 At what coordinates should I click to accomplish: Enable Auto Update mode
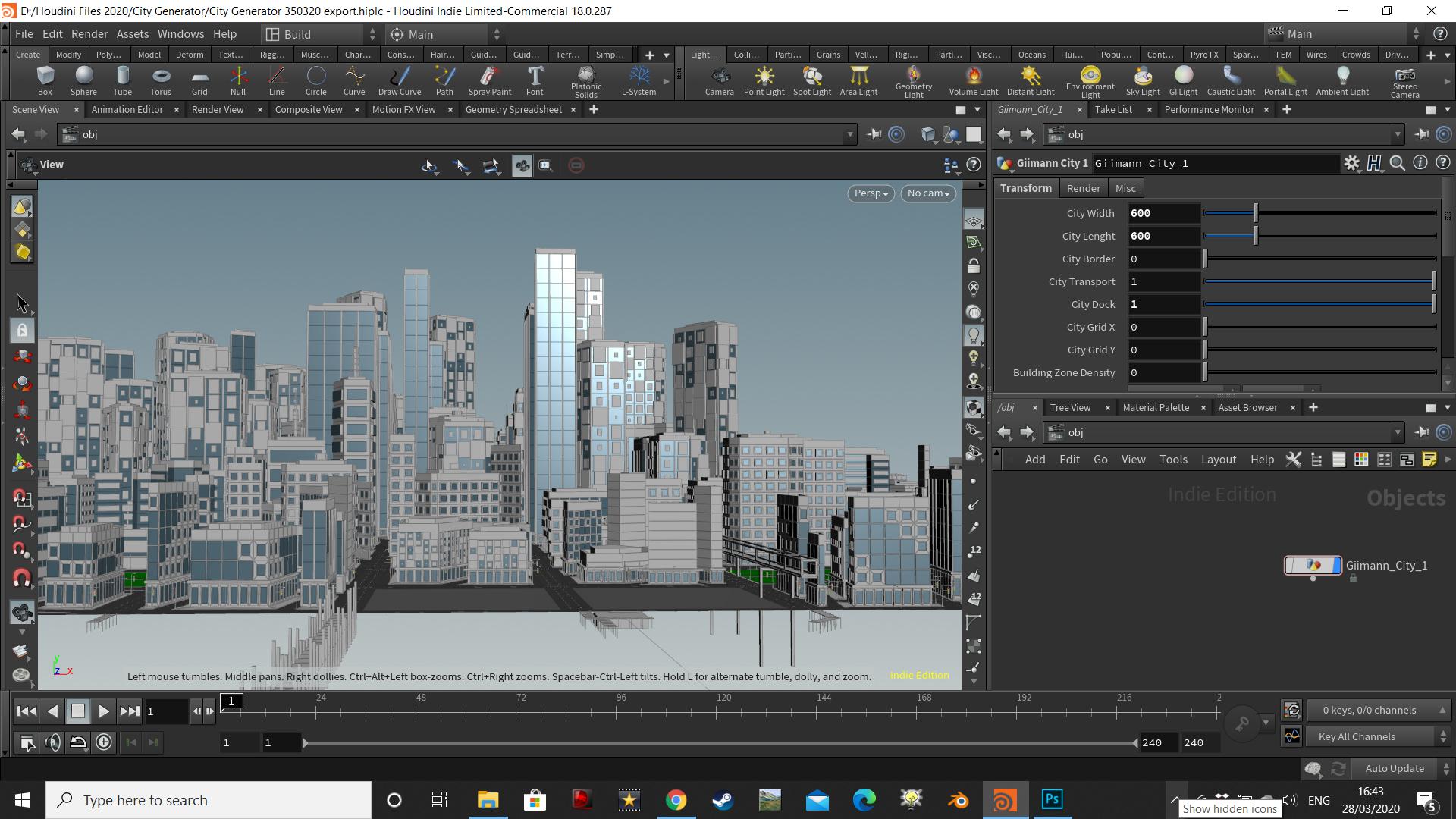(x=1395, y=767)
